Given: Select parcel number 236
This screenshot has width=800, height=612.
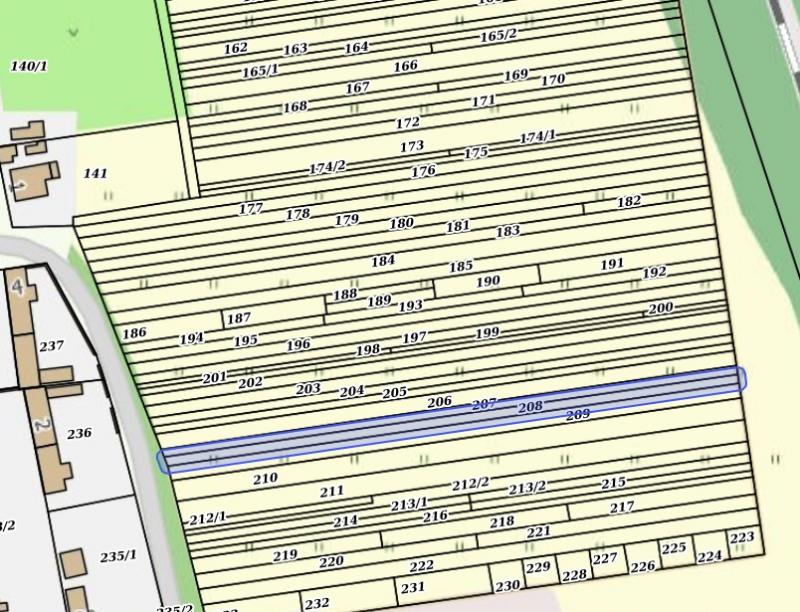Looking at the screenshot, I should [x=79, y=434].
